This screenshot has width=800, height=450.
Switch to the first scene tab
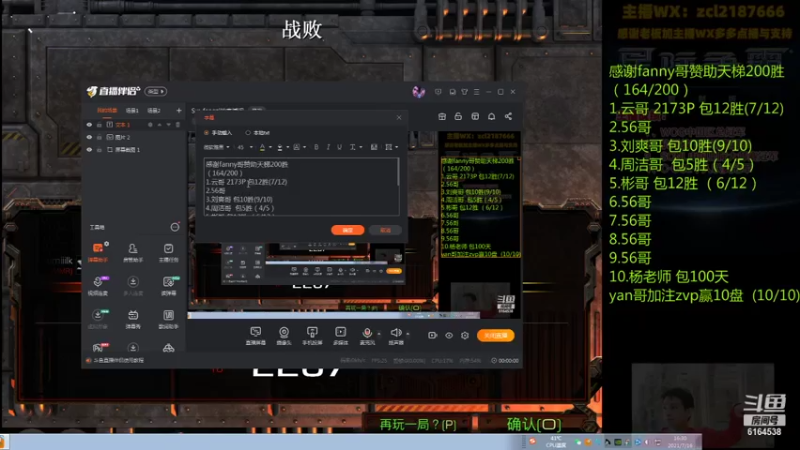click(107, 110)
